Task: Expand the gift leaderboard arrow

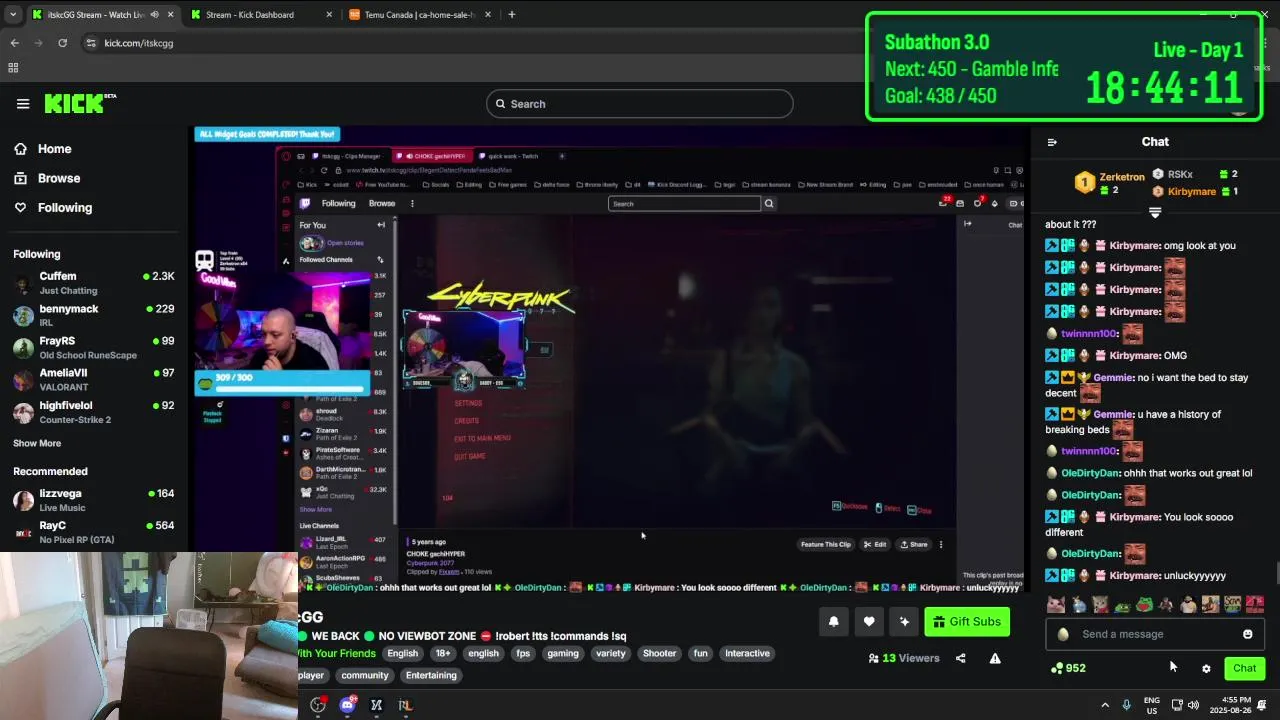Action: 1155,213
